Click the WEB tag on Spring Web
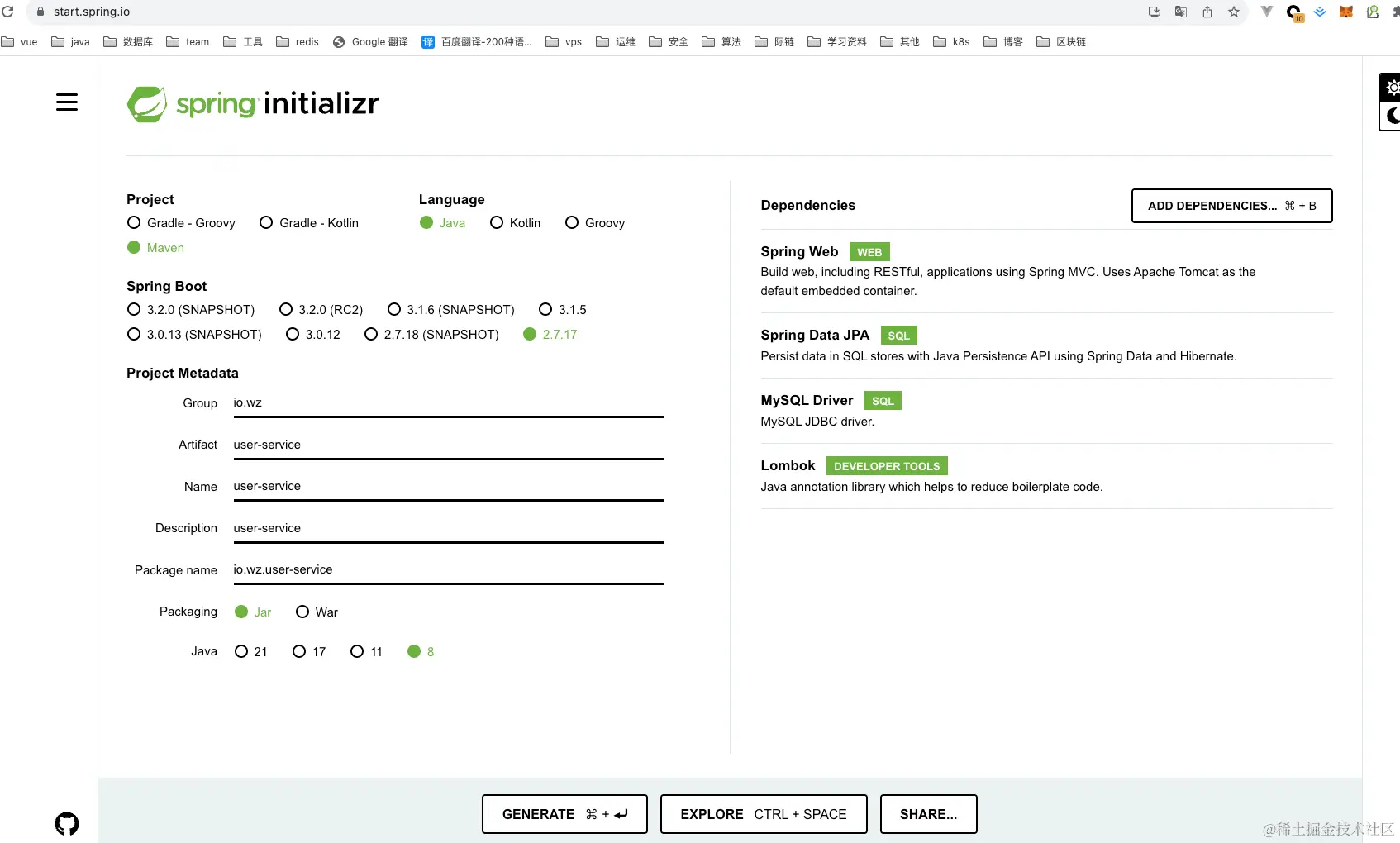 (869, 252)
